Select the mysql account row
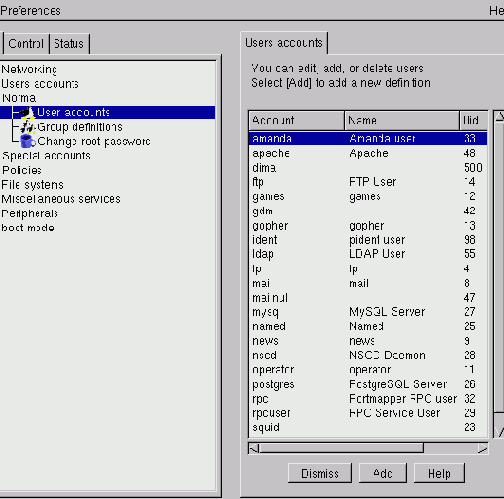 (x=368, y=312)
